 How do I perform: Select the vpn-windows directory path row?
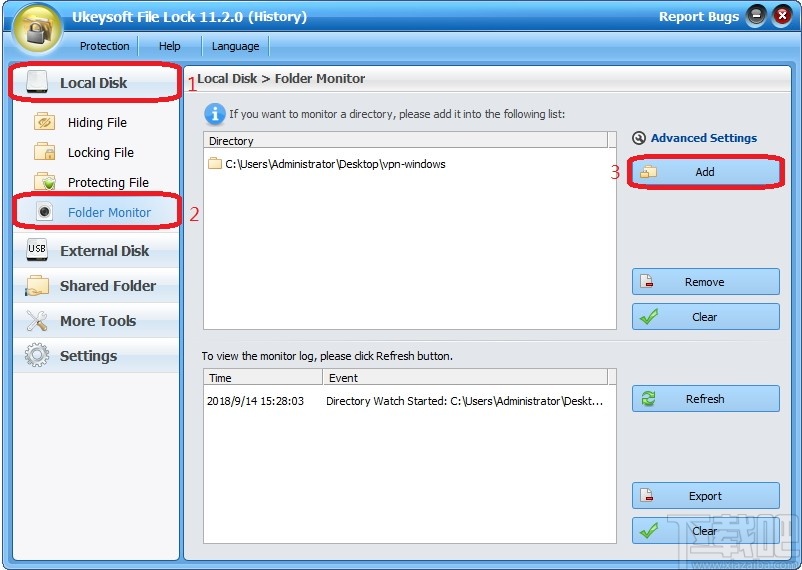(x=408, y=164)
